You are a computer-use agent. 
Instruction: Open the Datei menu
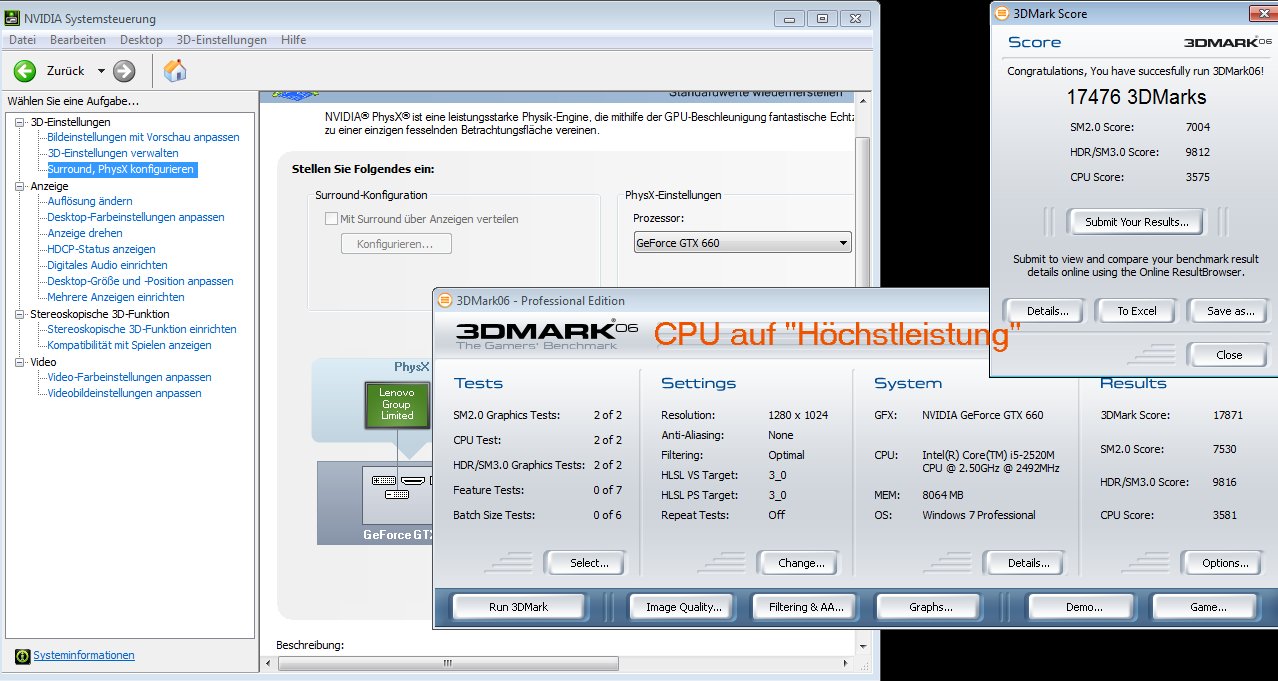(22, 40)
